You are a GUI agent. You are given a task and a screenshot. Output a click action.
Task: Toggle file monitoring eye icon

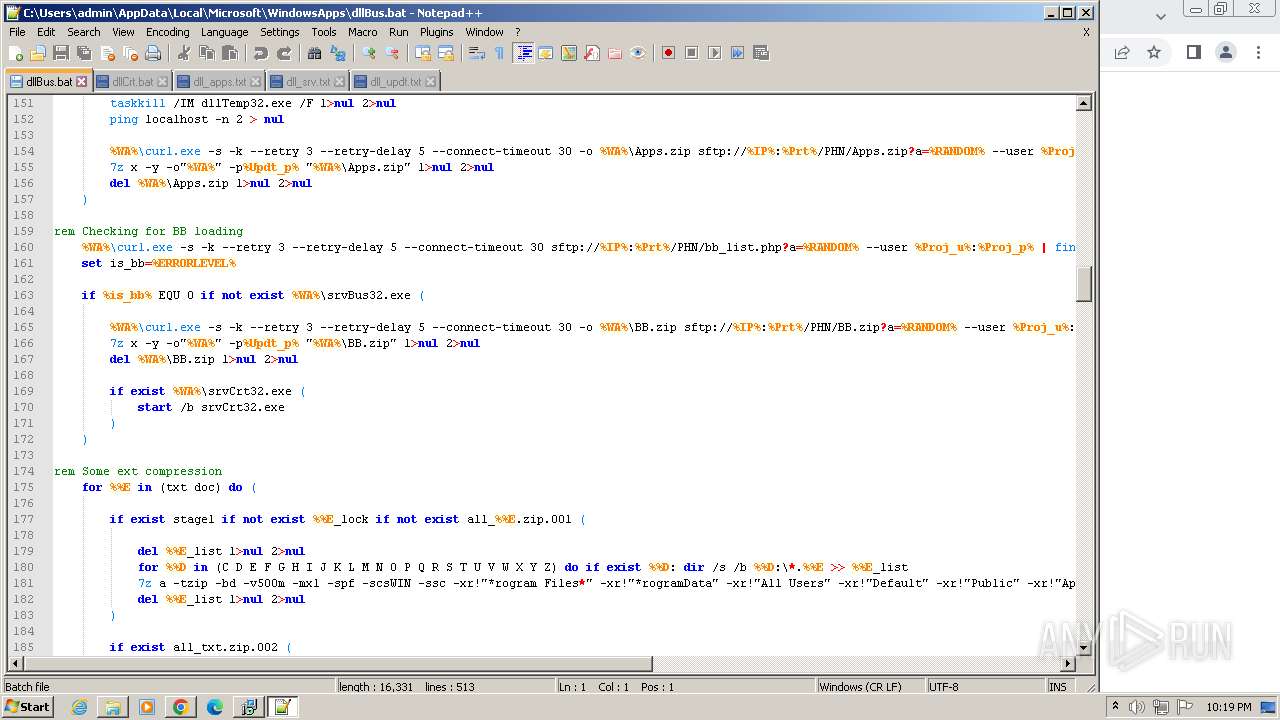click(638, 53)
